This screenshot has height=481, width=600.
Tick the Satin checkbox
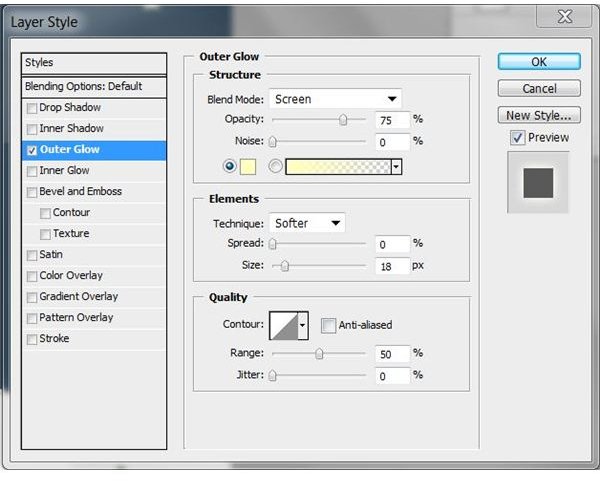[32, 256]
